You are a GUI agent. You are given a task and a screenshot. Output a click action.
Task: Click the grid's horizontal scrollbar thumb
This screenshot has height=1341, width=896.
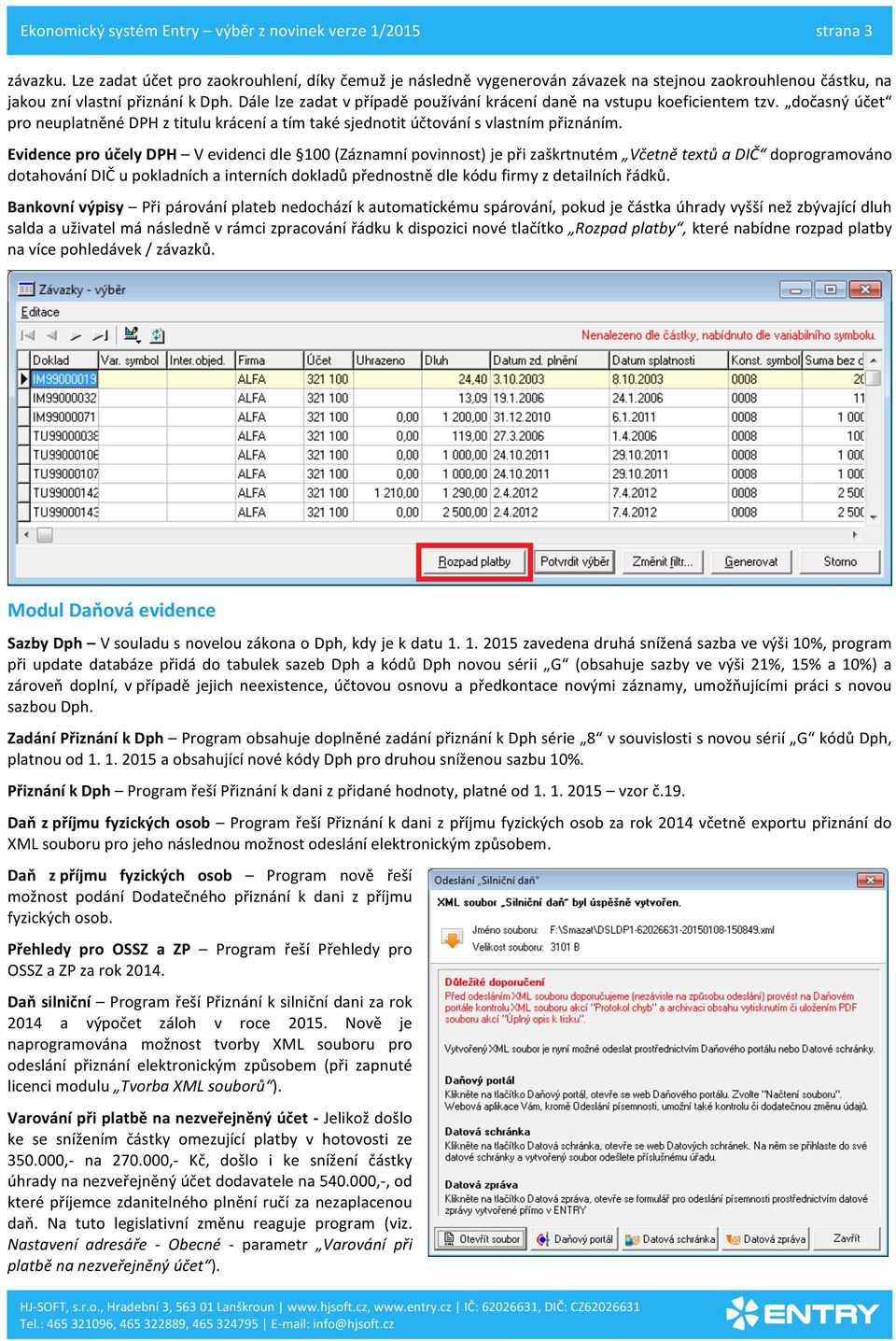pyautogui.click(x=44, y=535)
